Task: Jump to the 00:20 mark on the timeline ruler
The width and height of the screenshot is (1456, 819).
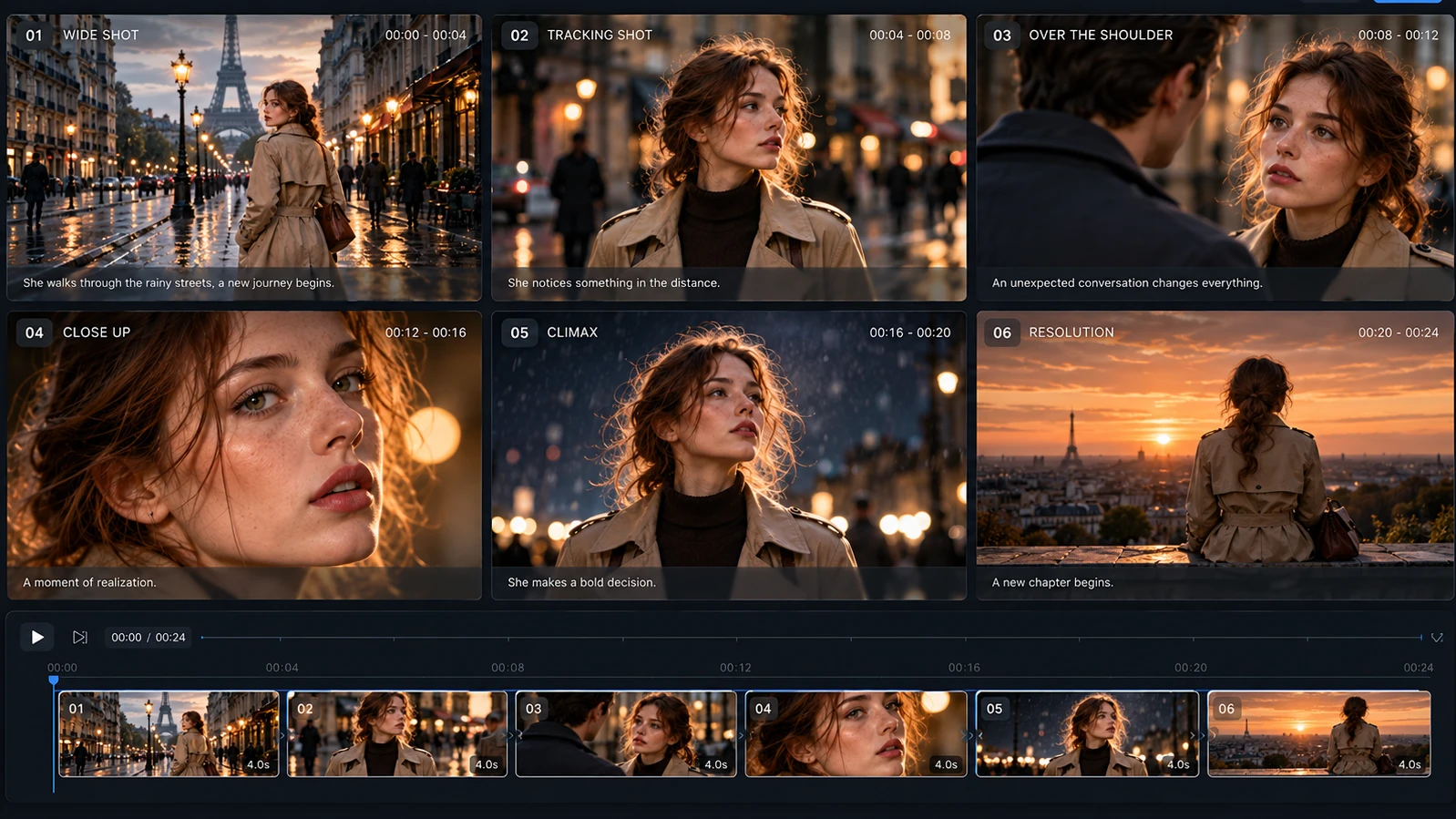Action: click(x=1191, y=668)
